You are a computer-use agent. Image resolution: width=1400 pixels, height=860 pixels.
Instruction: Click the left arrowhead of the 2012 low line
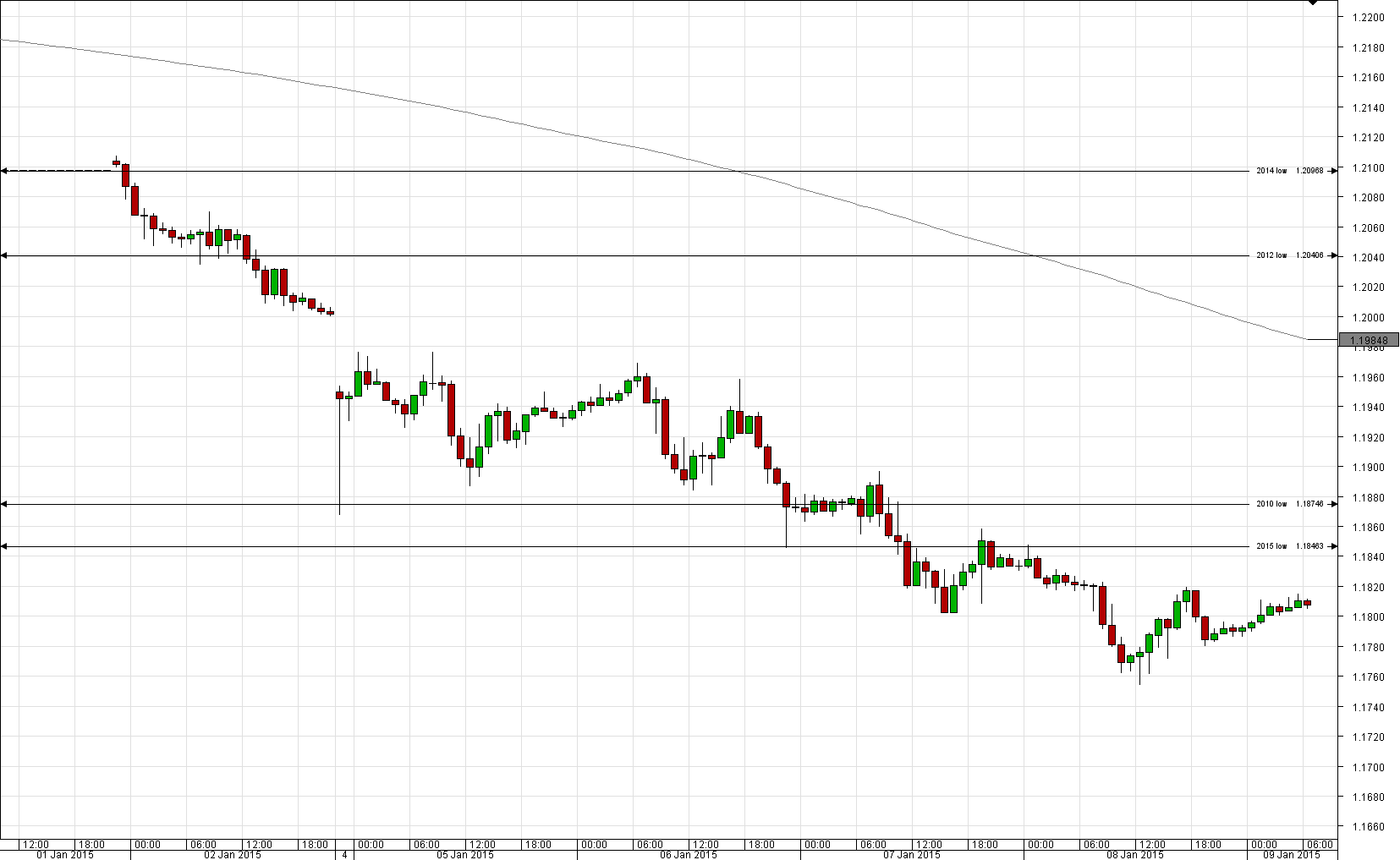tap(3, 255)
